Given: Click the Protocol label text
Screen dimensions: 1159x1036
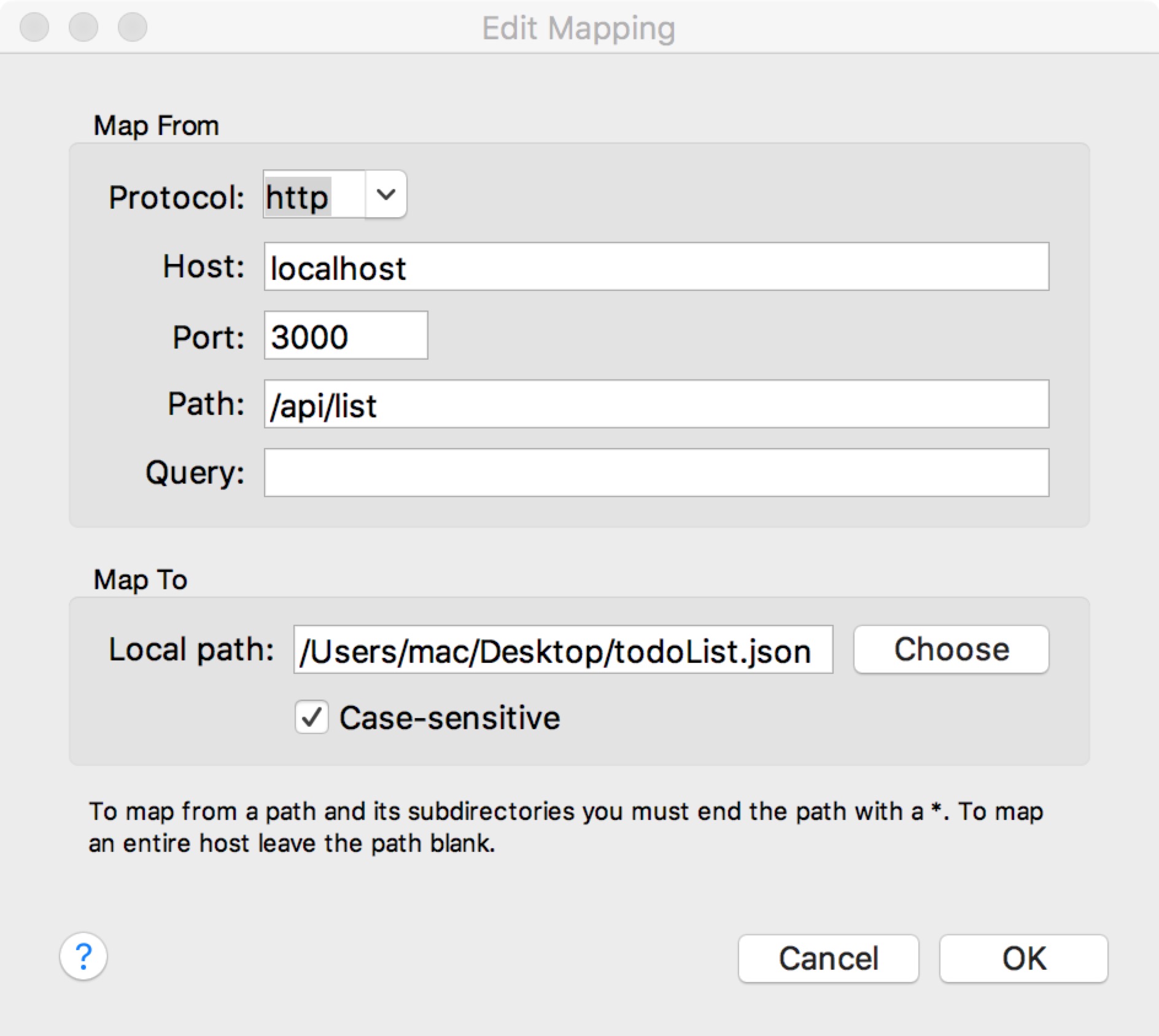Looking at the screenshot, I should click(x=176, y=198).
